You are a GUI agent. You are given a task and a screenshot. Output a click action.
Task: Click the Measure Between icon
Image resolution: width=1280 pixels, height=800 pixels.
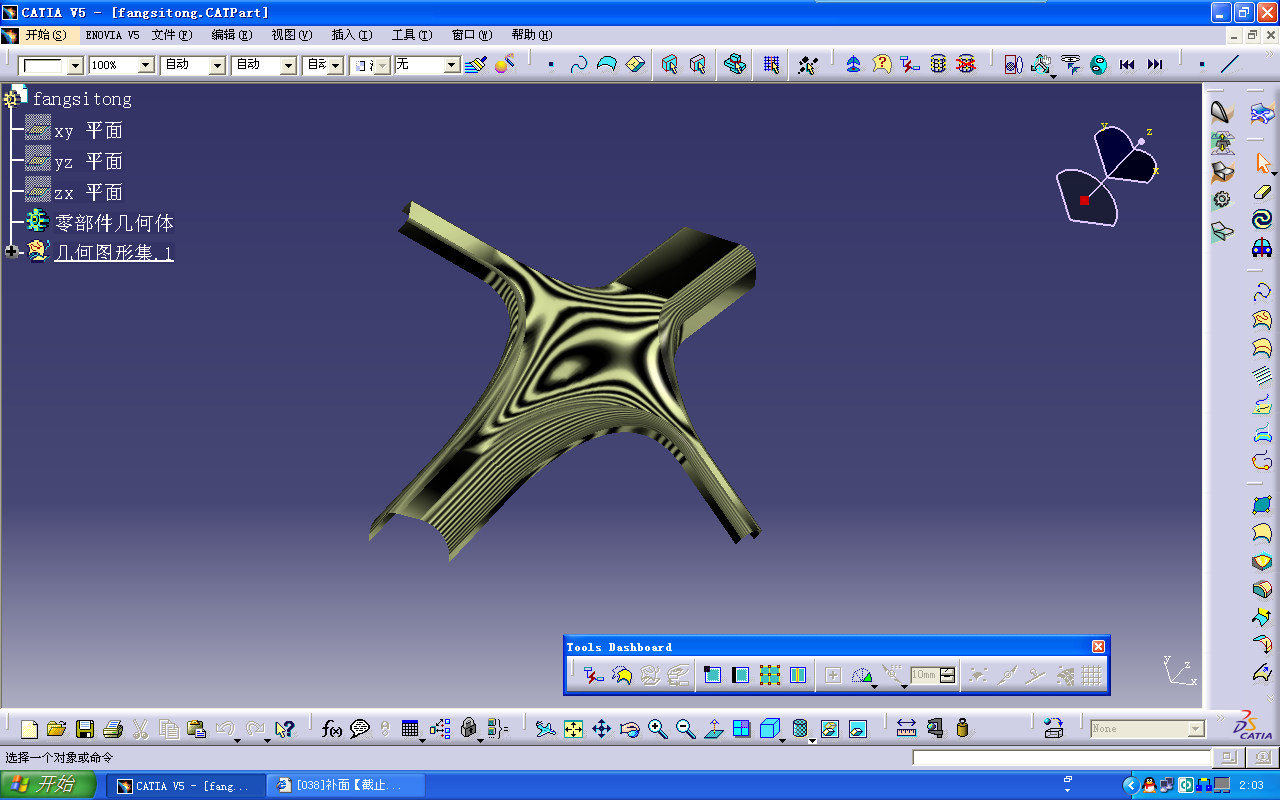(x=906, y=729)
